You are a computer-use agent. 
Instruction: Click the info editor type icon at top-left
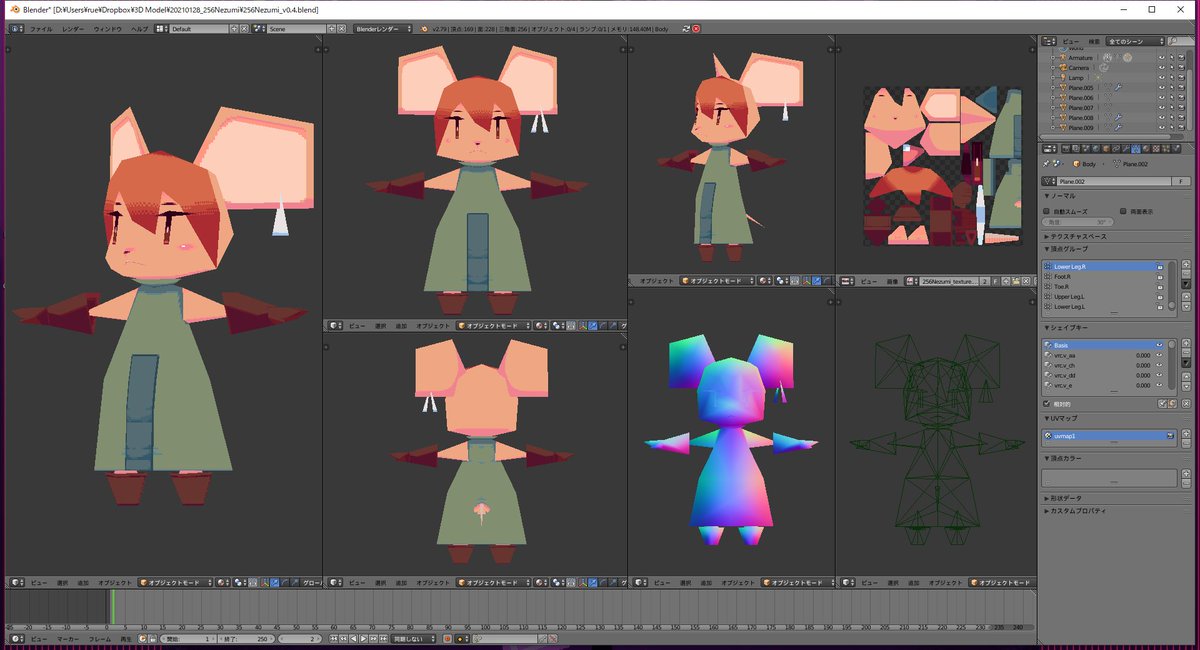tap(17, 29)
